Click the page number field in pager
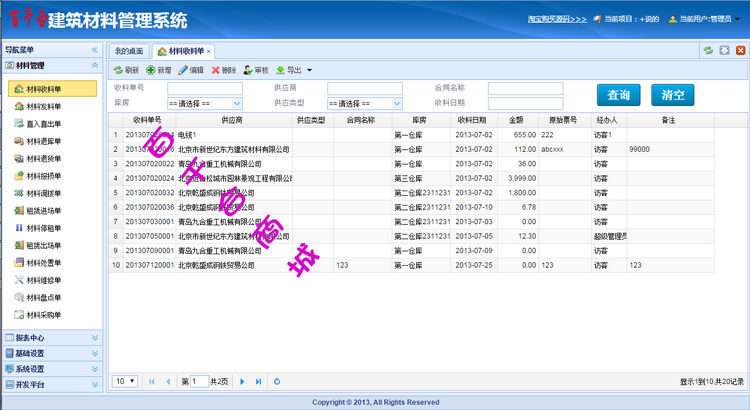Viewport: 750px width, 410px height. 199,381
